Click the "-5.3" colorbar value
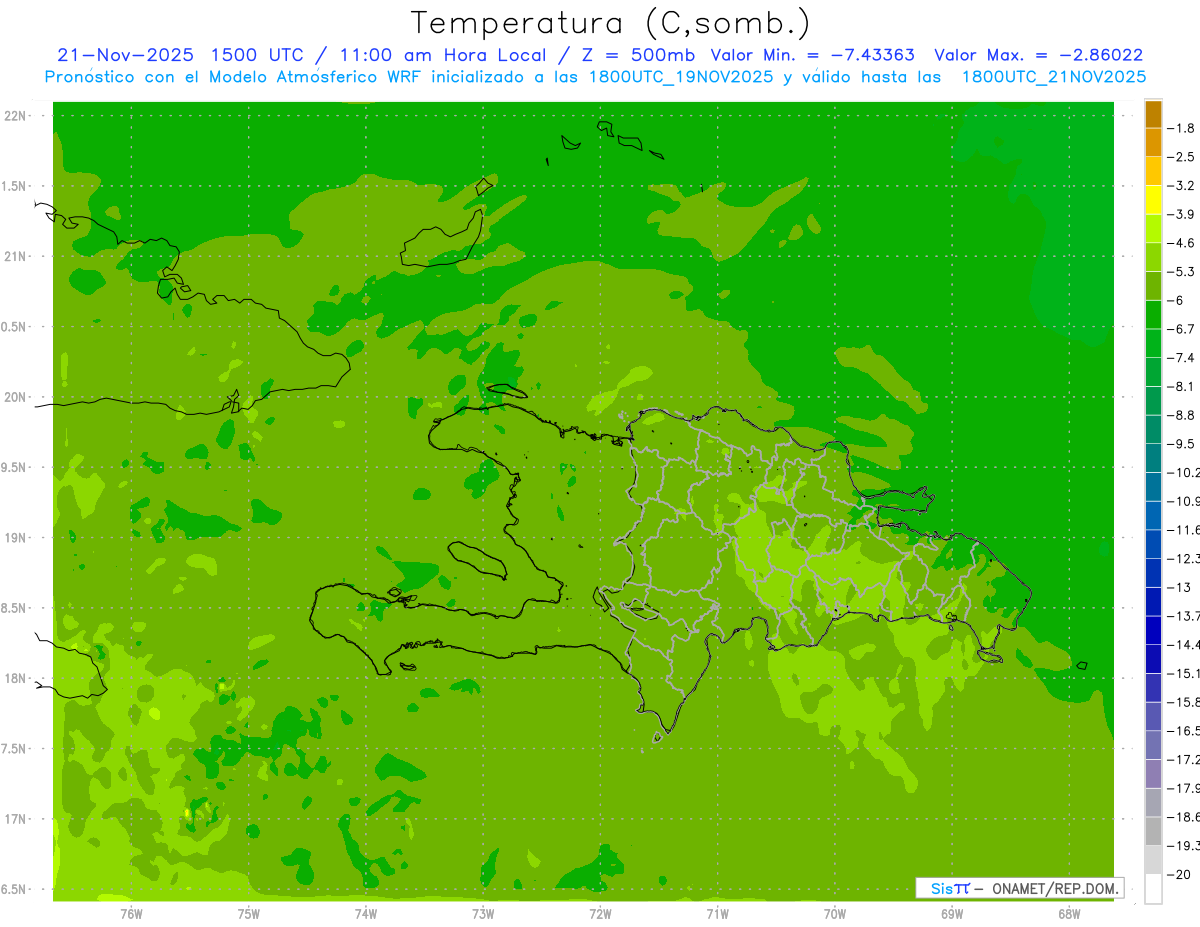Viewport: 1200px width, 927px height. click(1181, 272)
